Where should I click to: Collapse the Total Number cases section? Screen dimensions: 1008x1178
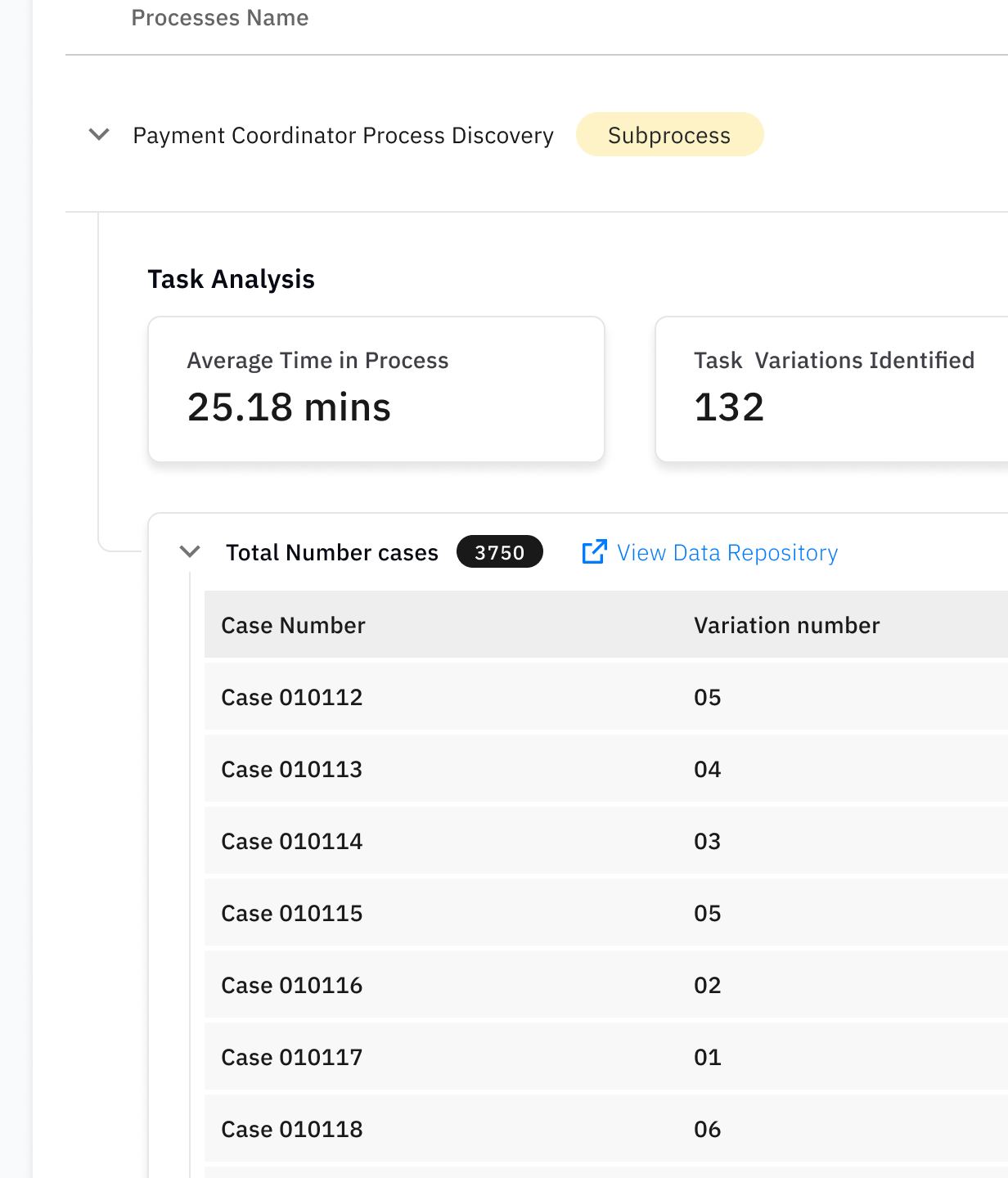point(190,552)
